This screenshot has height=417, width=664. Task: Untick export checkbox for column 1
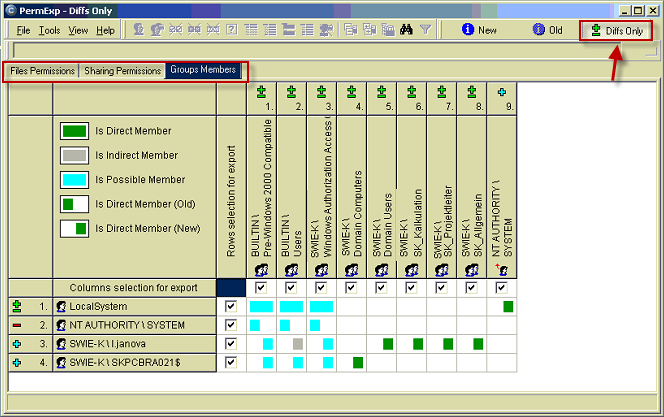(261, 288)
